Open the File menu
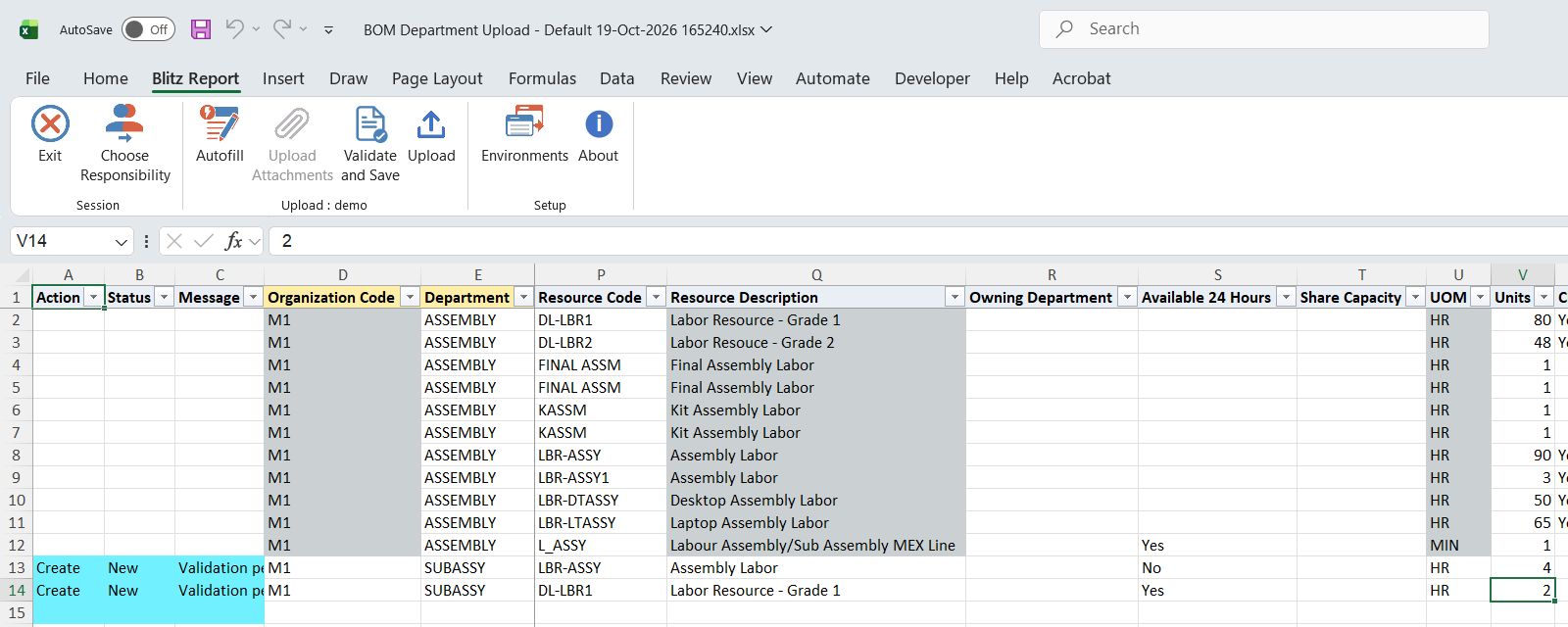Image resolution: width=1568 pixels, height=627 pixels. tap(37, 78)
